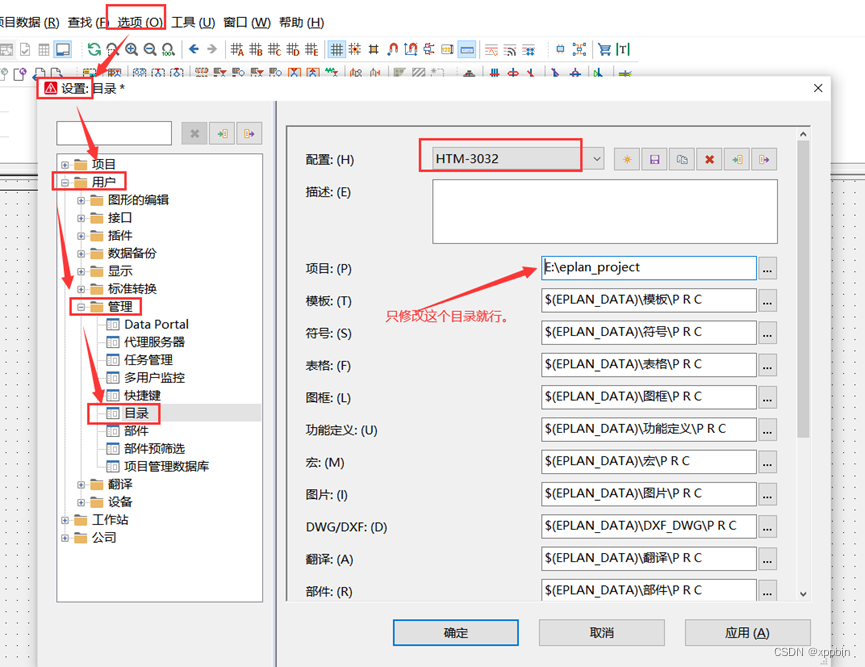Screen dimensions: 865x667
Task: Delete the configuration with the red X icon
Action: tap(709, 159)
